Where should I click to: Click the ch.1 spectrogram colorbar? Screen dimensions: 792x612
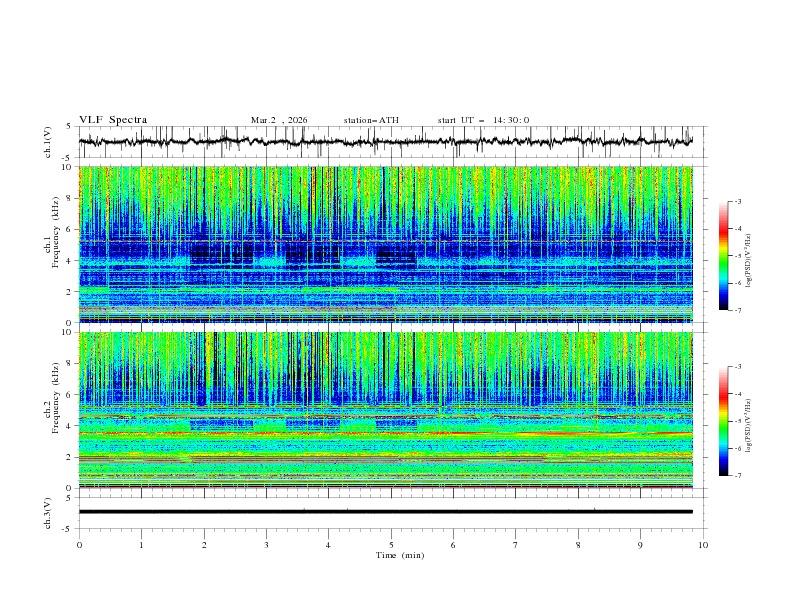tap(723, 256)
